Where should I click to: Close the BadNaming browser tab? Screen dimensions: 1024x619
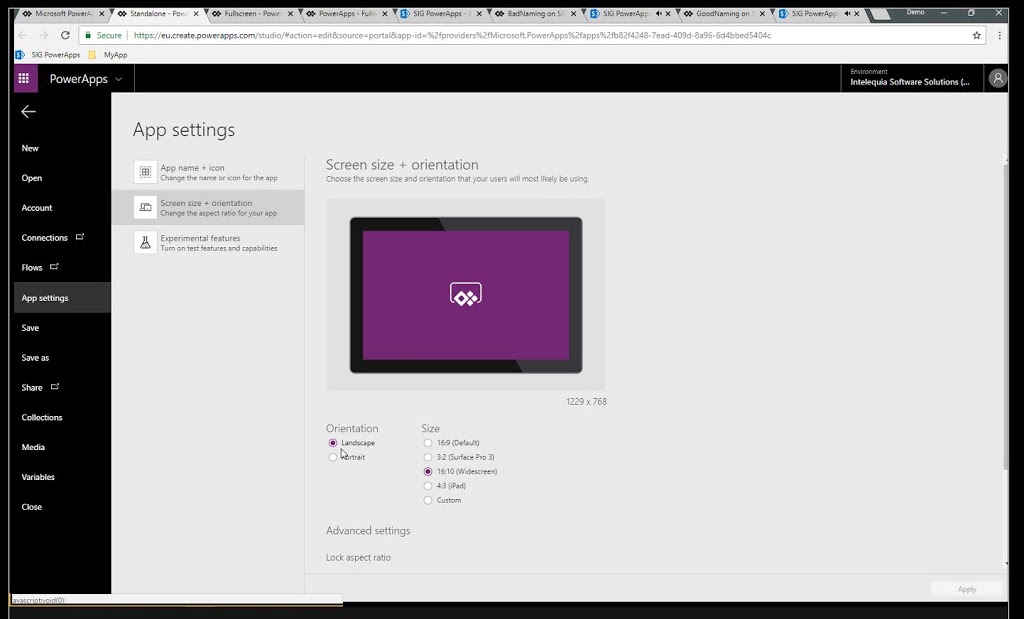[x=573, y=14]
